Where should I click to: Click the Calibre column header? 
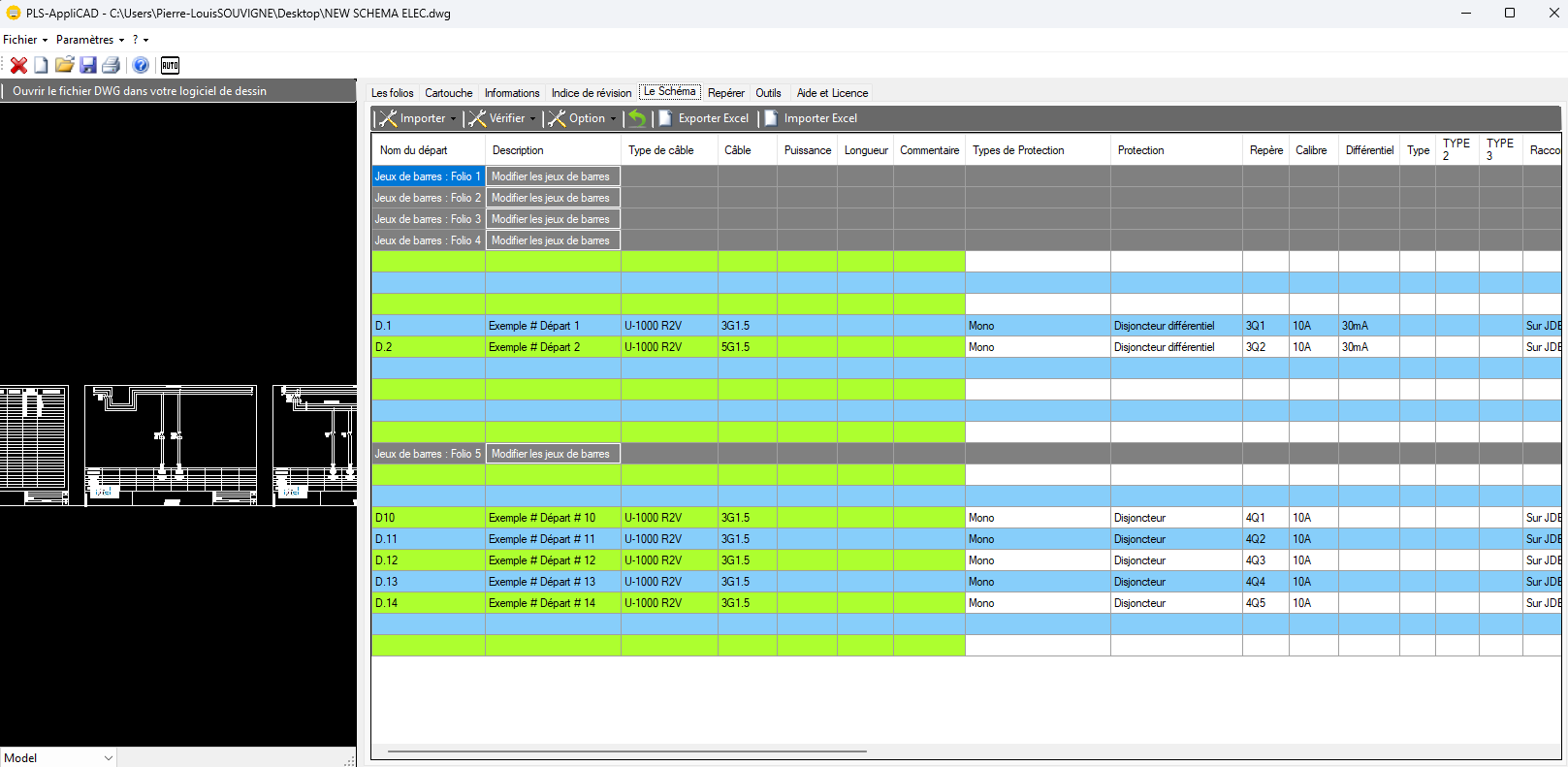1313,150
